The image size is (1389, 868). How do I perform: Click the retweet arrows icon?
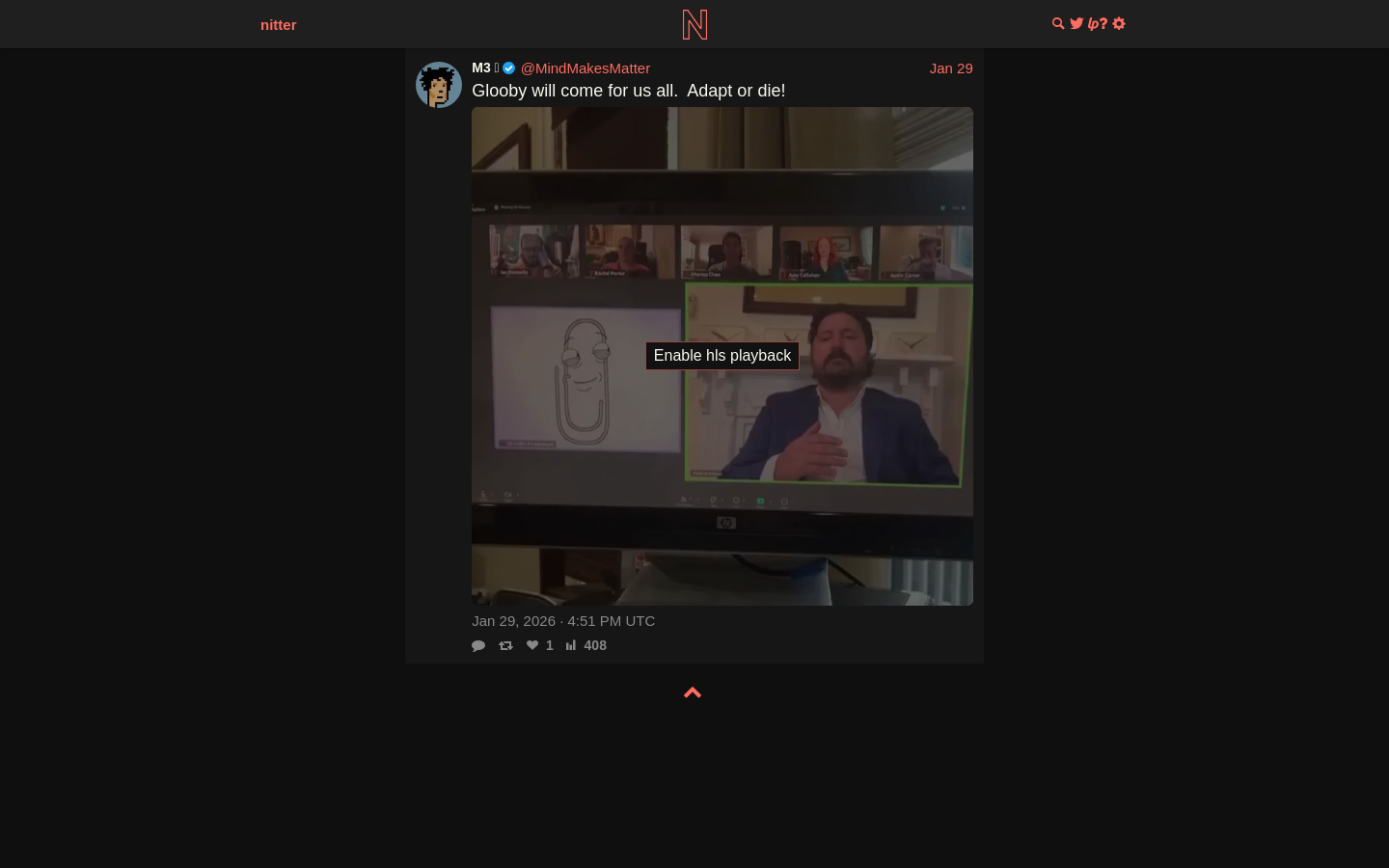tap(505, 646)
